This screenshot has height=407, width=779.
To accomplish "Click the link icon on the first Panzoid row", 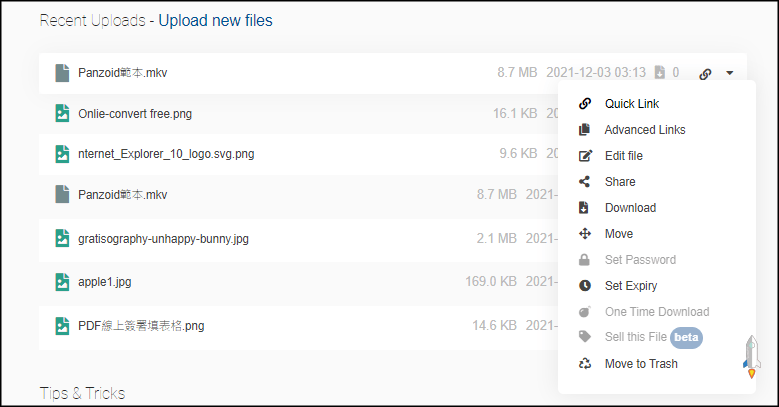I will (x=705, y=73).
